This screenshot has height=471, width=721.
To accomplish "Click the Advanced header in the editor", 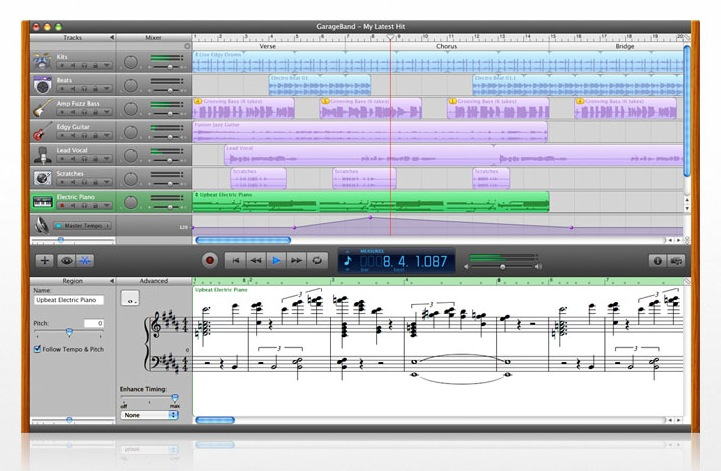I will click(x=154, y=281).
